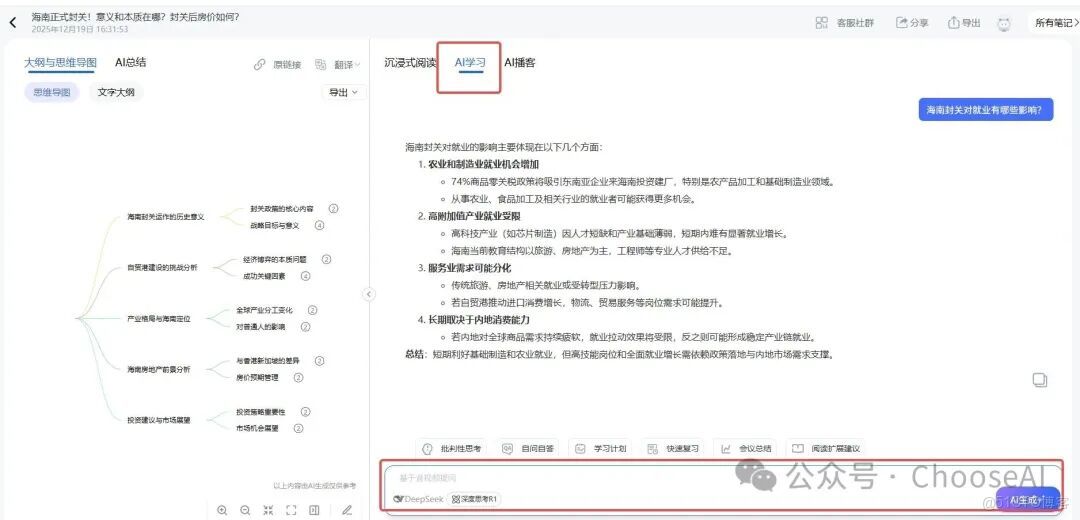
Task: Toggle 深度思考R1 deep thinking mode
Action: tap(475, 499)
